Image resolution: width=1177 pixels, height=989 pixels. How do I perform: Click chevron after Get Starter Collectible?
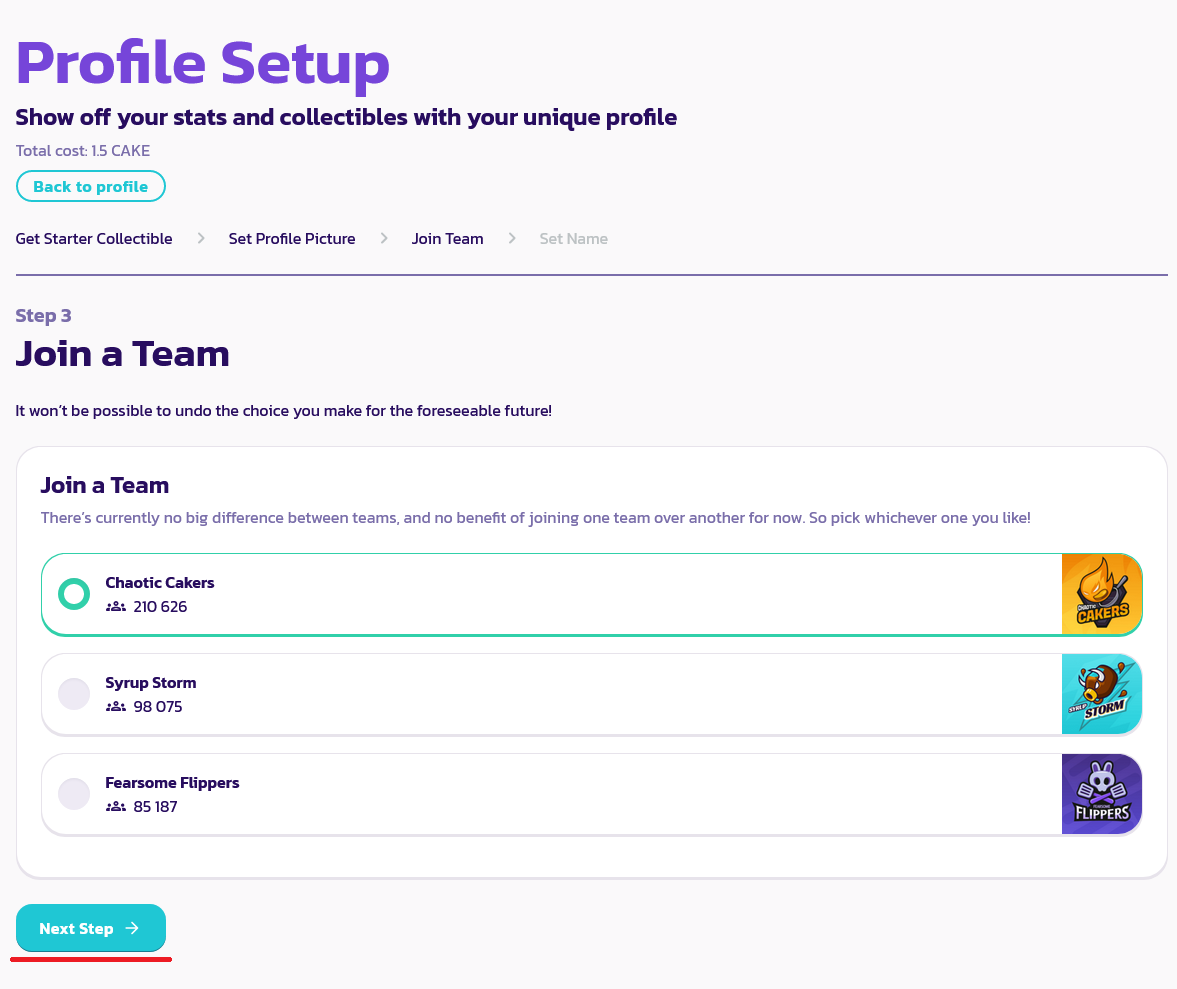tap(201, 239)
